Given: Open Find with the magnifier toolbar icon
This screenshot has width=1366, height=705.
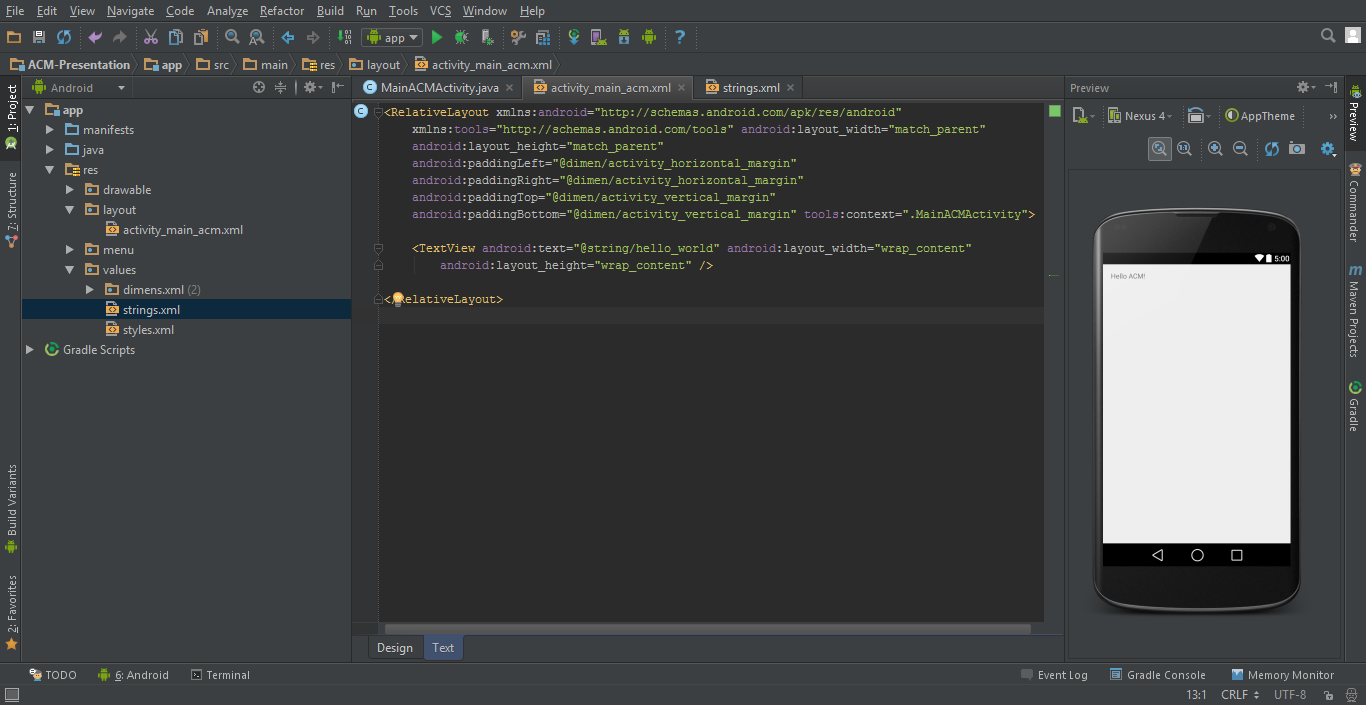Looking at the screenshot, I should coord(232,37).
